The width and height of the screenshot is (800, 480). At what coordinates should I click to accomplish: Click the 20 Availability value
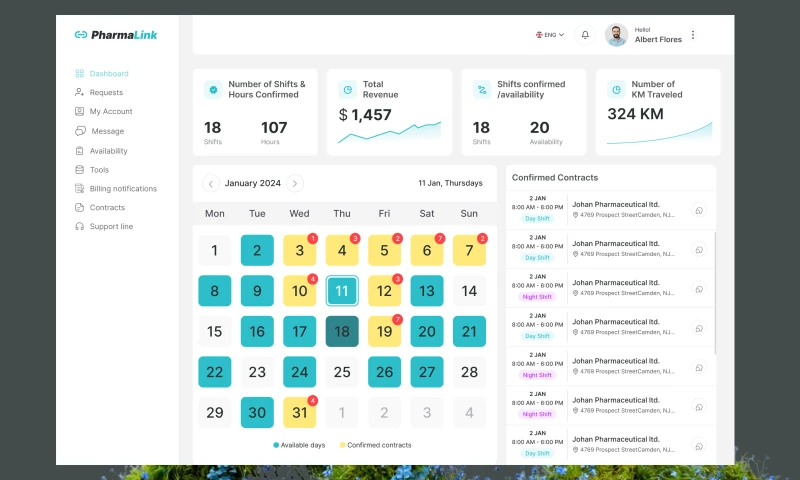point(539,128)
